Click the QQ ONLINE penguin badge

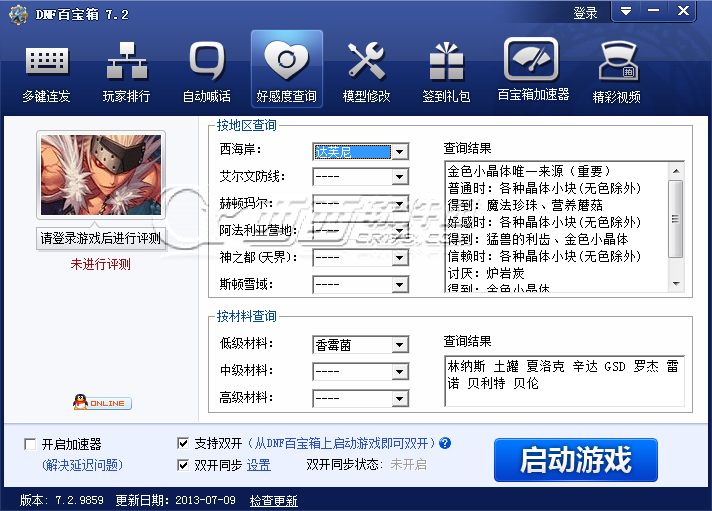tap(102, 402)
